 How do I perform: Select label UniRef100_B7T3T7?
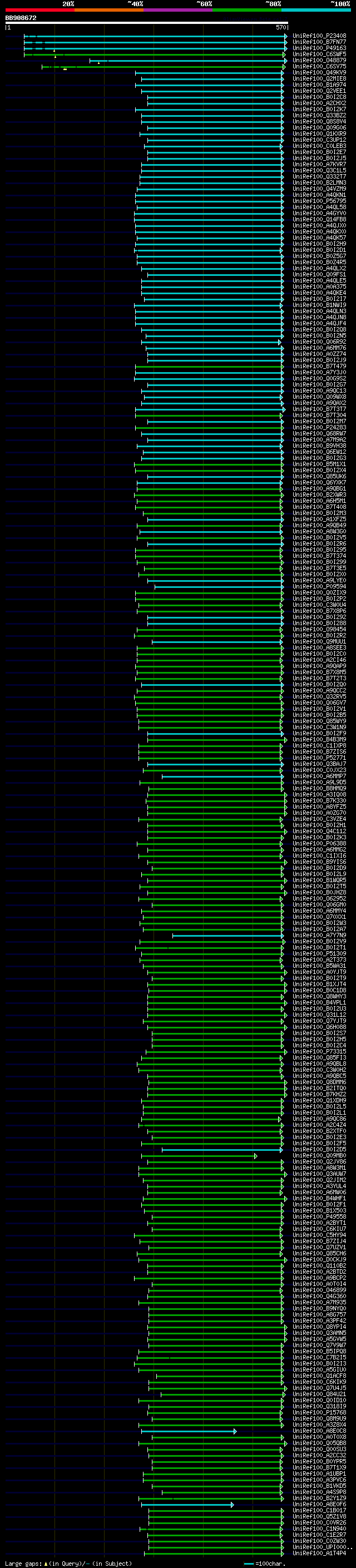pyautogui.click(x=319, y=409)
